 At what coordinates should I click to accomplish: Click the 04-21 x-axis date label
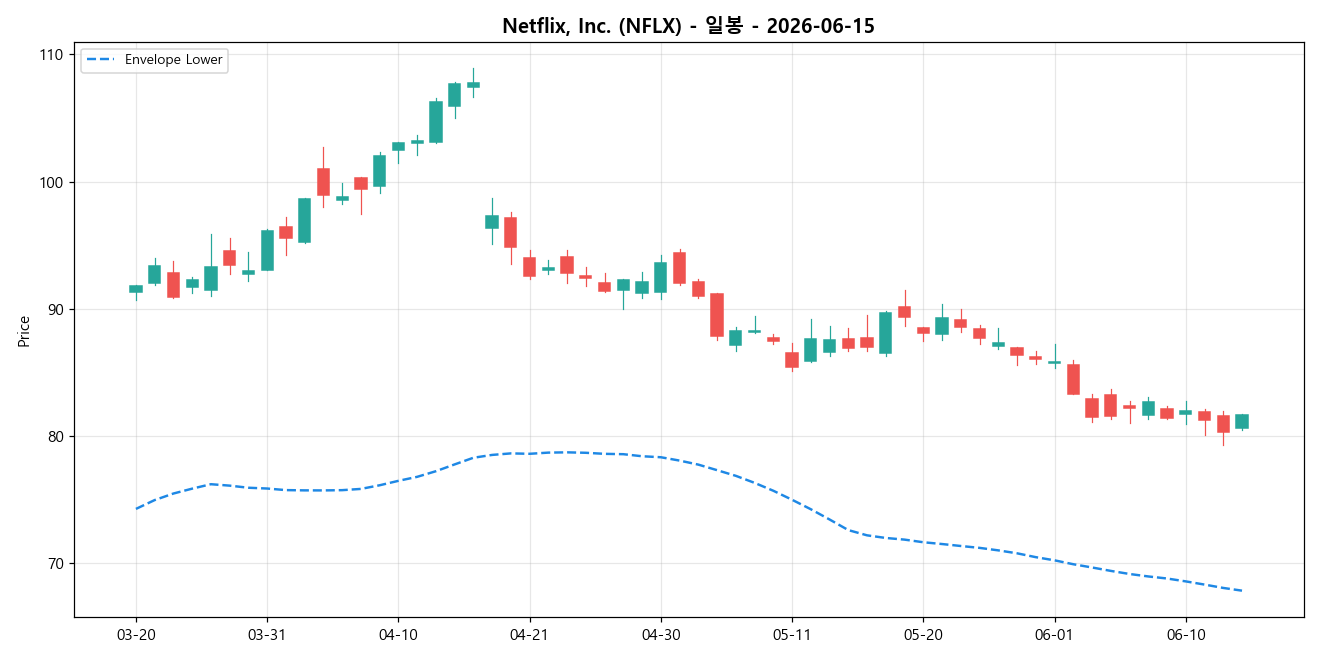click(x=529, y=634)
